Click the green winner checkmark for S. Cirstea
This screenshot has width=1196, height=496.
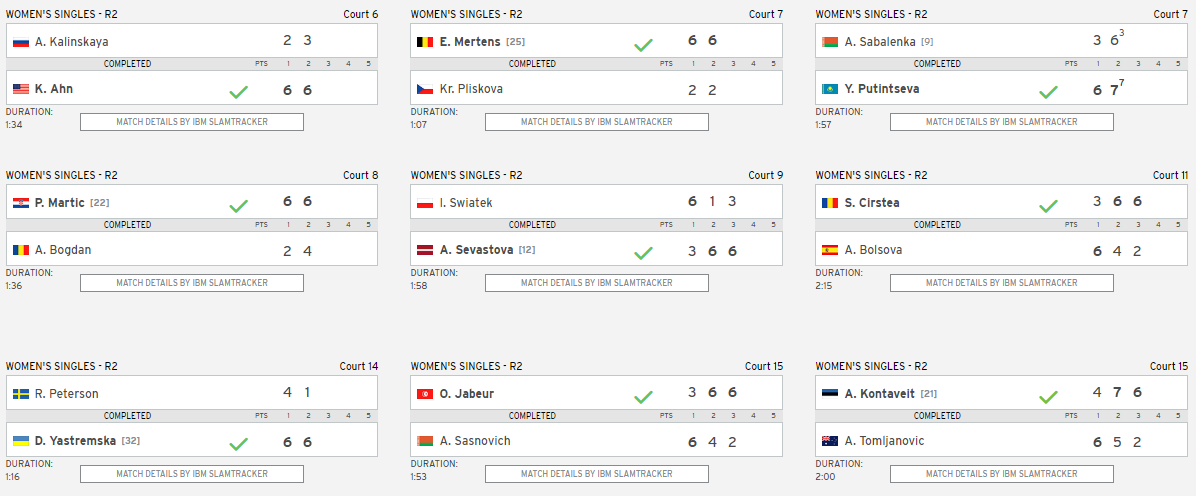(1047, 206)
